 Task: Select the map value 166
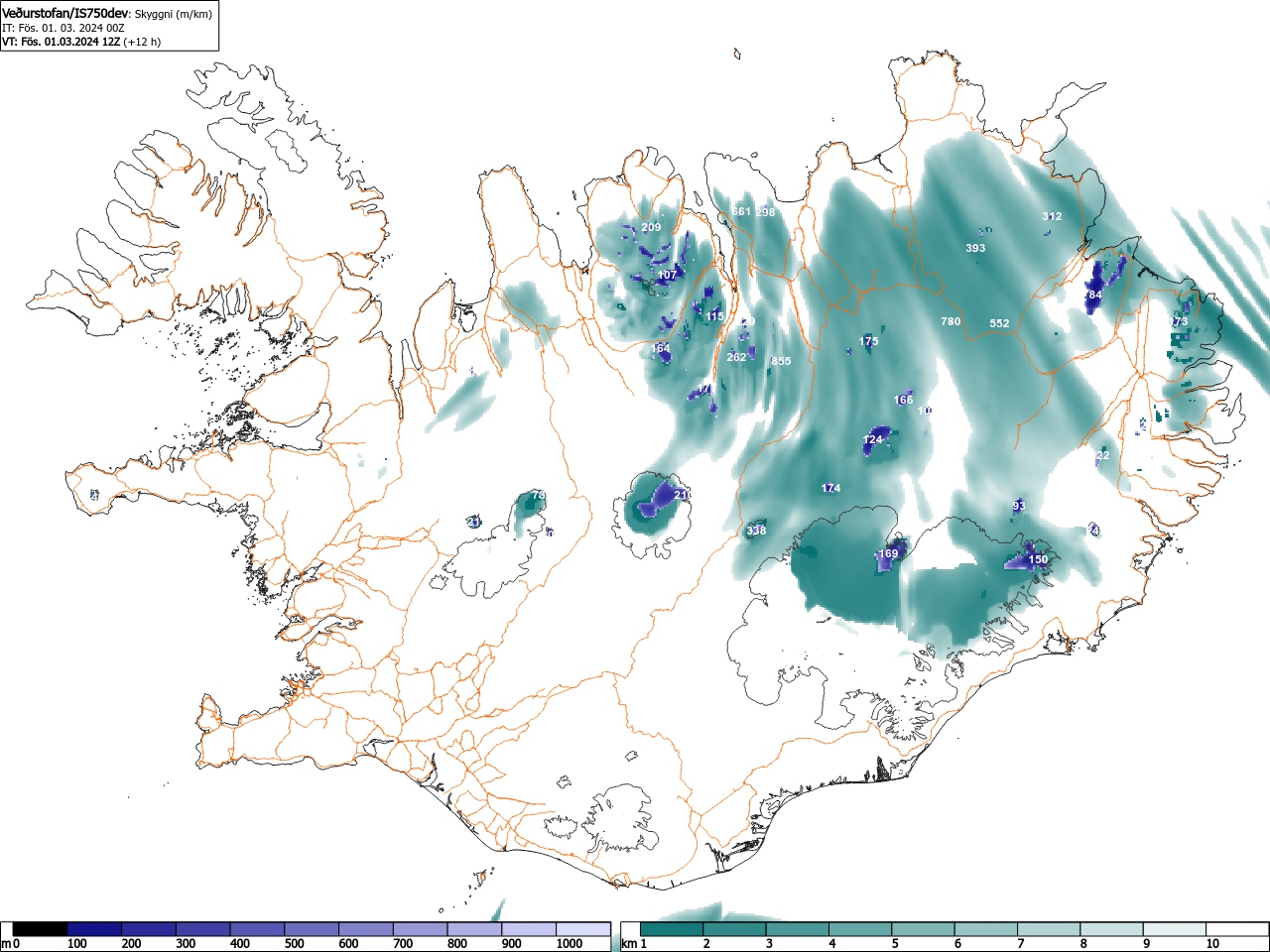coord(903,401)
